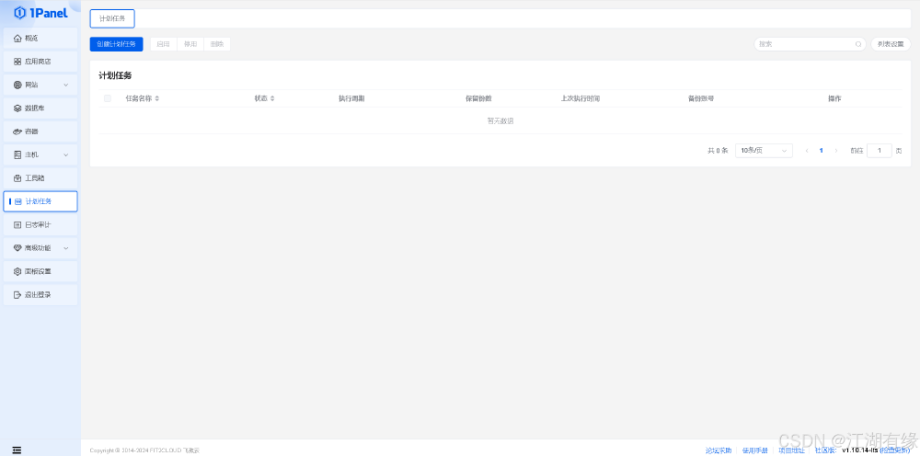Image resolution: width=920 pixels, height=456 pixels.
Task: Sort by 状态 using sort arrows
Action: click(272, 99)
